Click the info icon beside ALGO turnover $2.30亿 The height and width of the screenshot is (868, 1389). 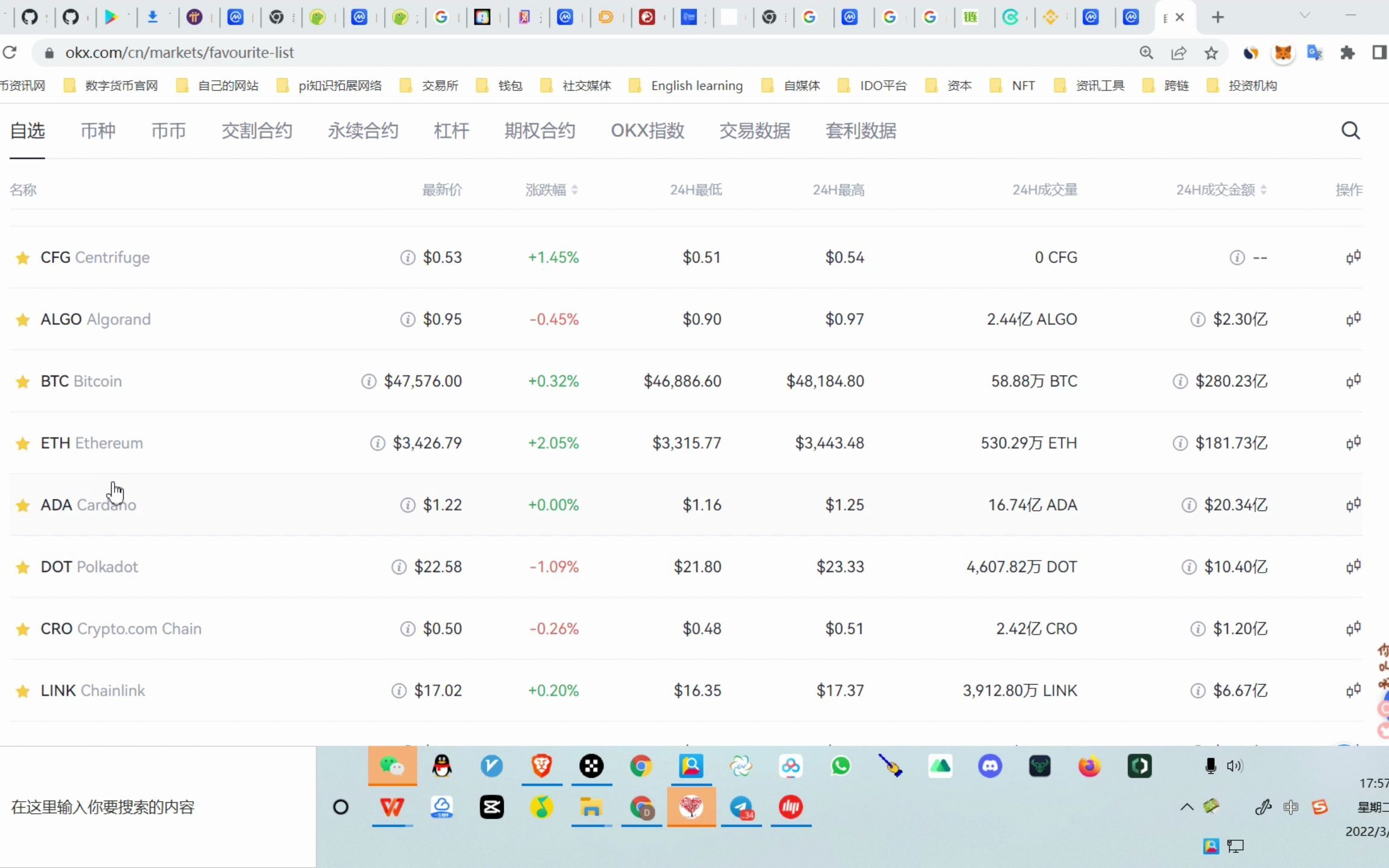pos(1197,319)
